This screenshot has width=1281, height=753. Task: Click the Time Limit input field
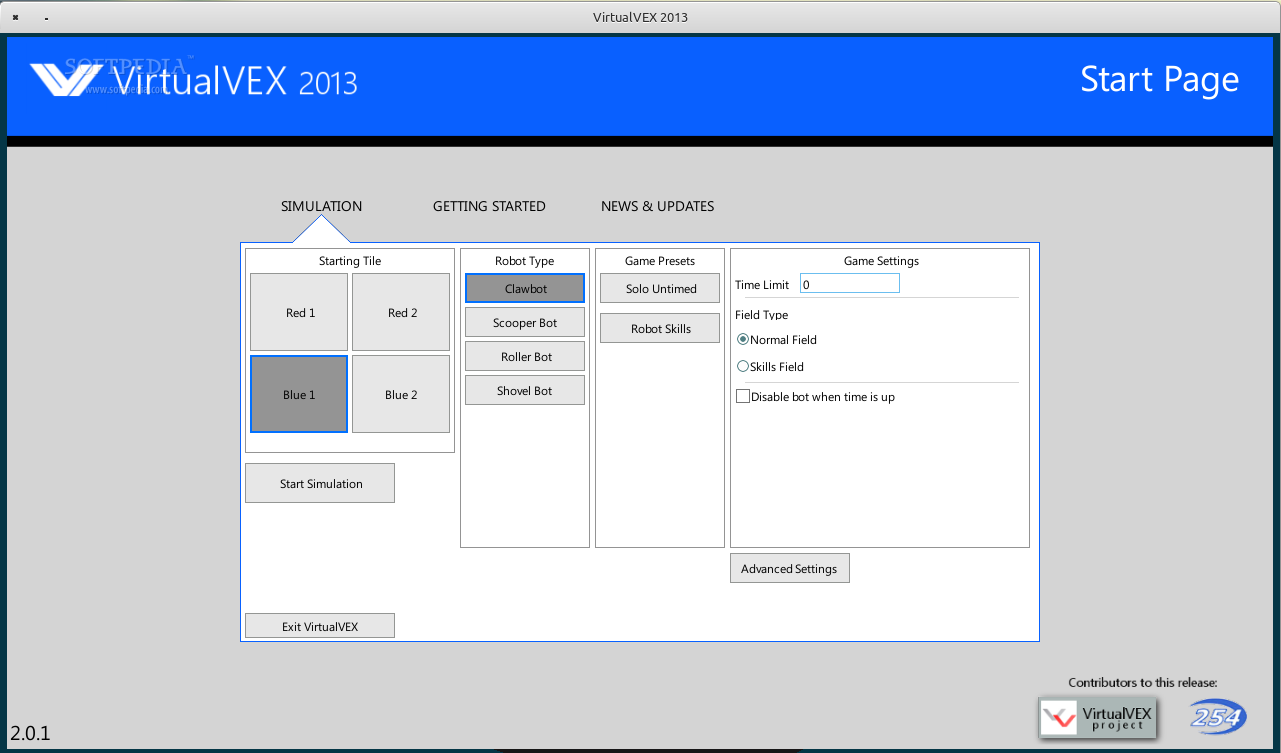click(850, 284)
